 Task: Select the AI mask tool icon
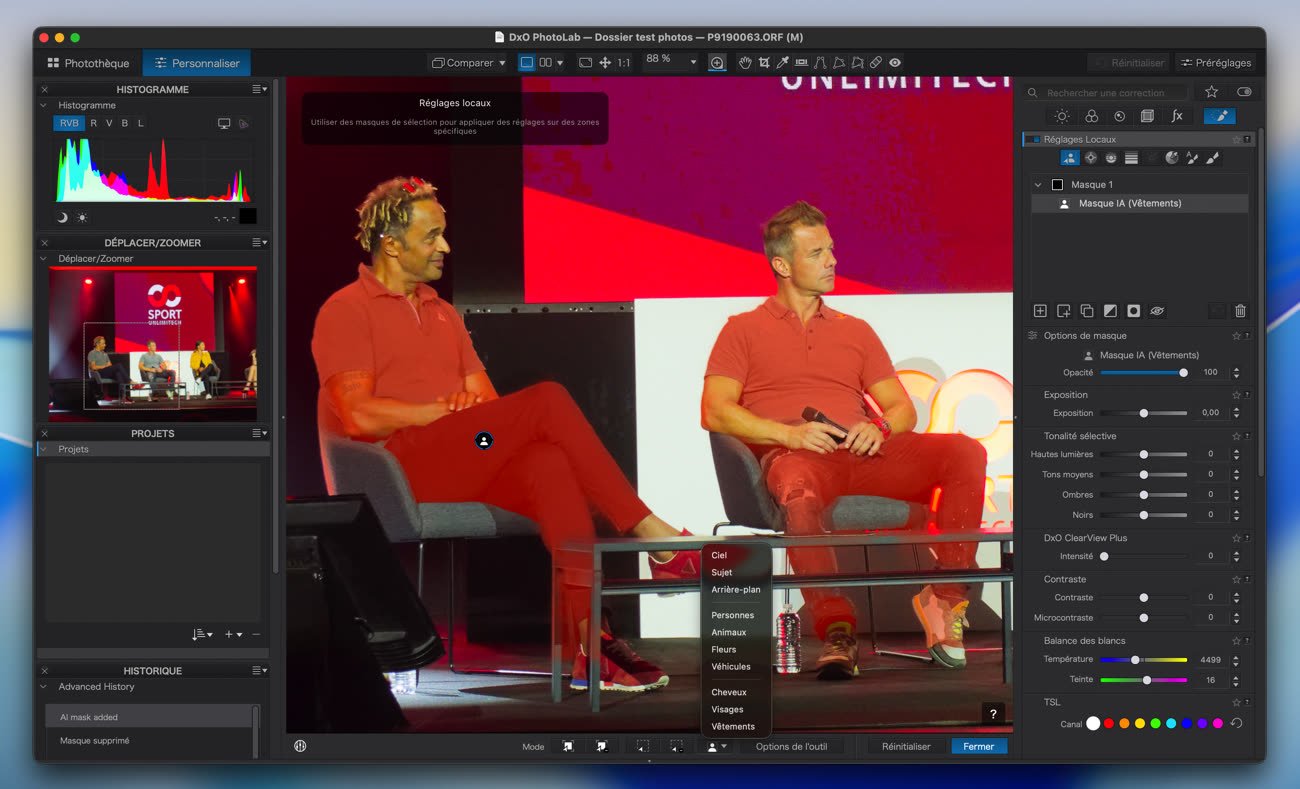click(1070, 158)
